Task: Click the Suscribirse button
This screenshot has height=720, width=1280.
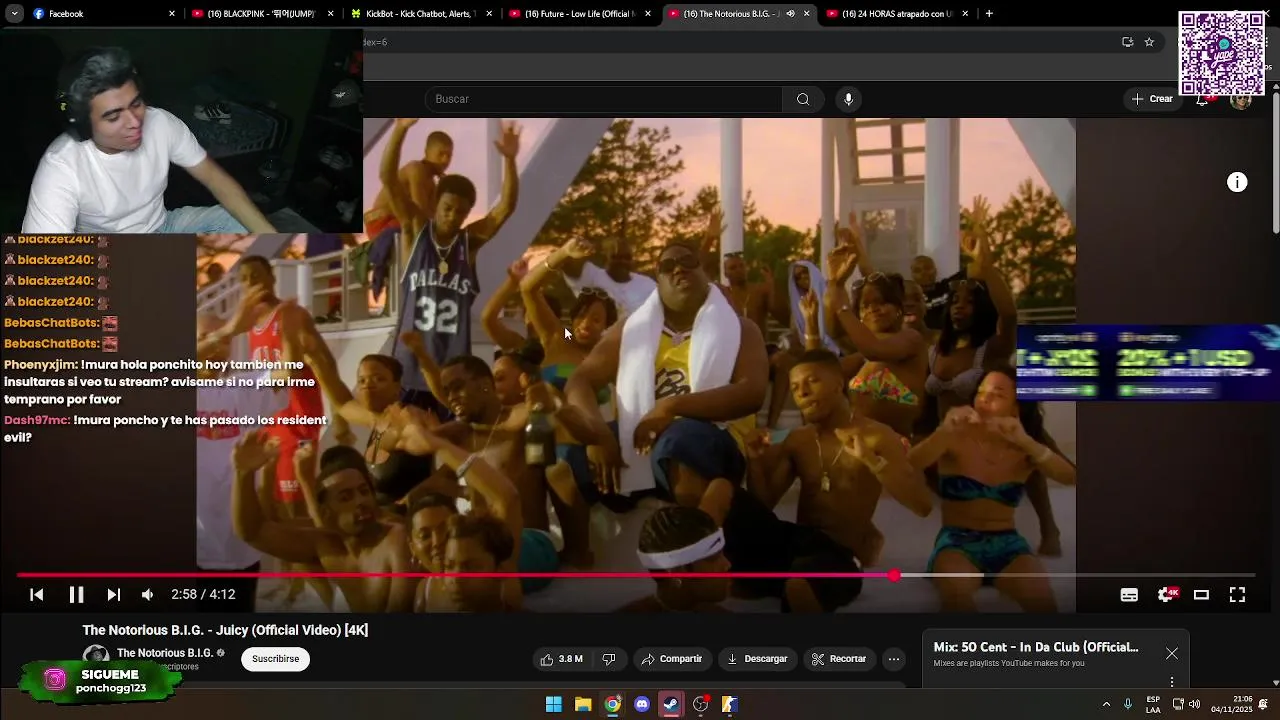Action: coord(276,659)
